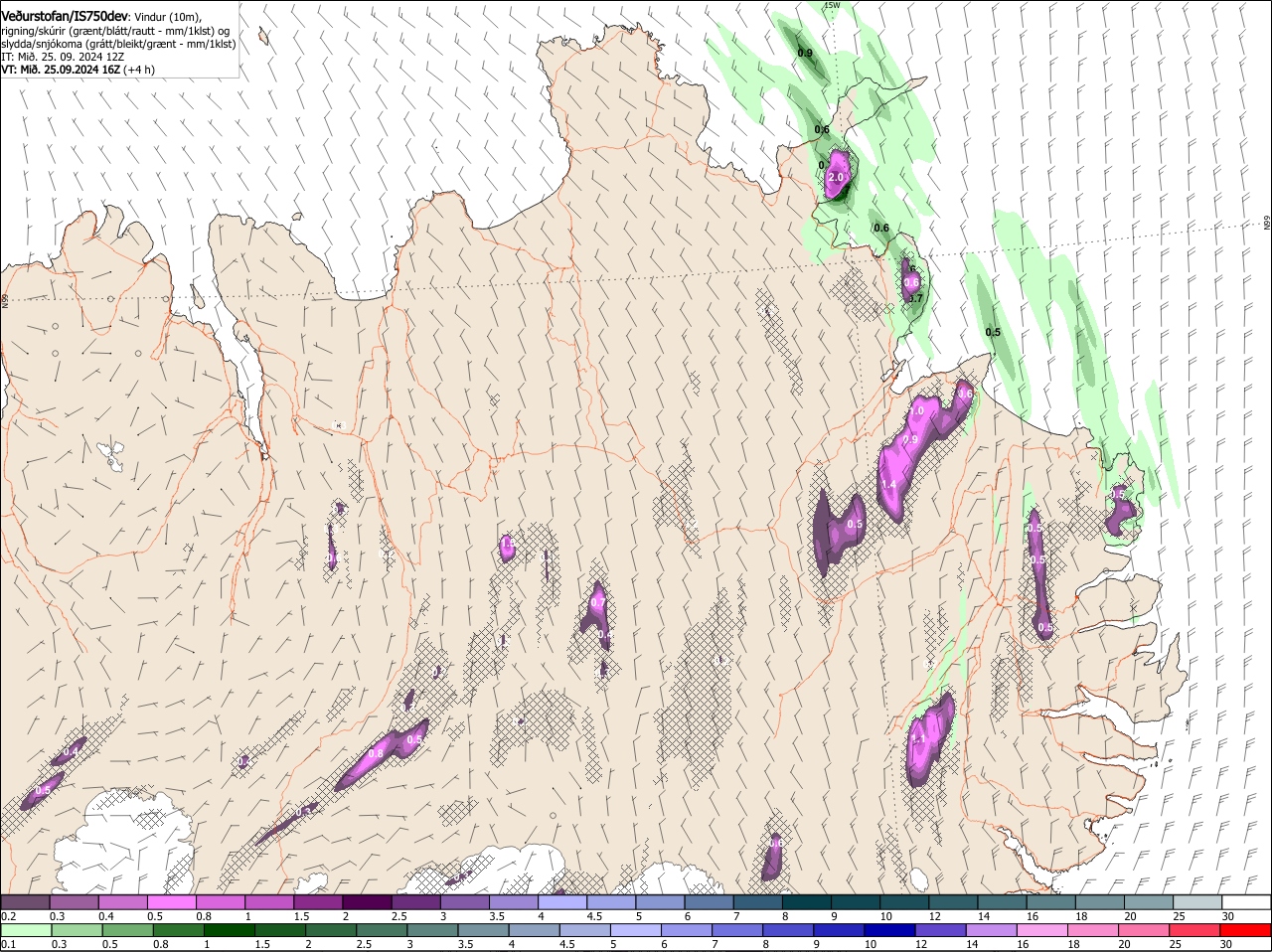Viewport: 1272px width, 952px height.
Task: Click the 'slydda/snjókoma' legend description line
Action: pos(118,44)
